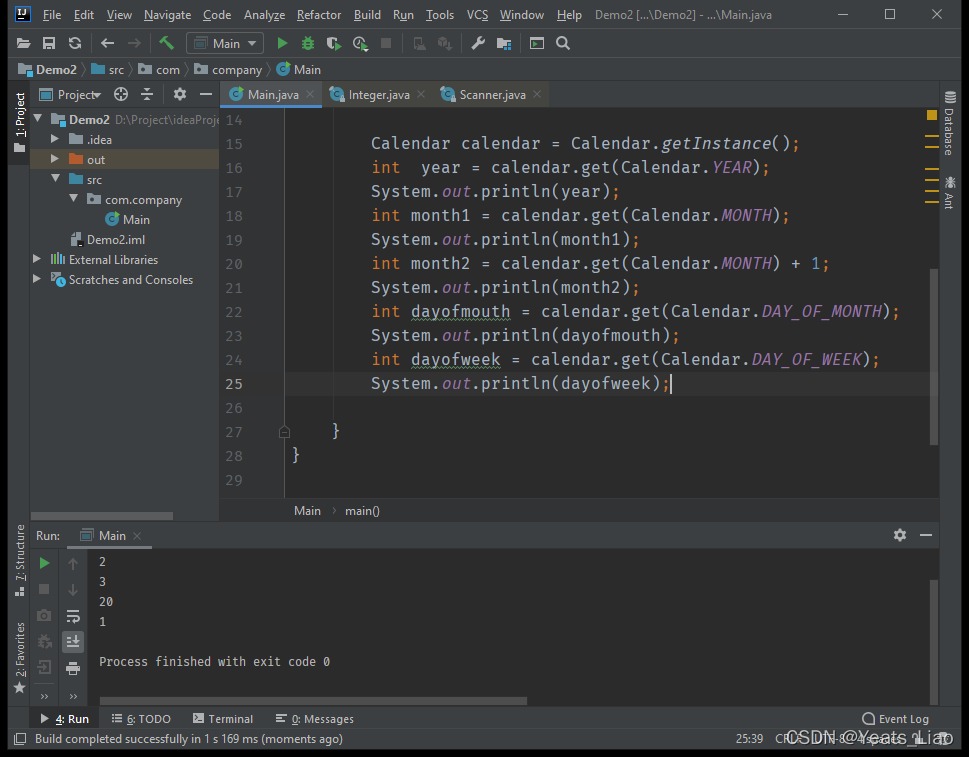Toggle scroll to end in Run console
The width and height of the screenshot is (969, 757).
click(73, 641)
